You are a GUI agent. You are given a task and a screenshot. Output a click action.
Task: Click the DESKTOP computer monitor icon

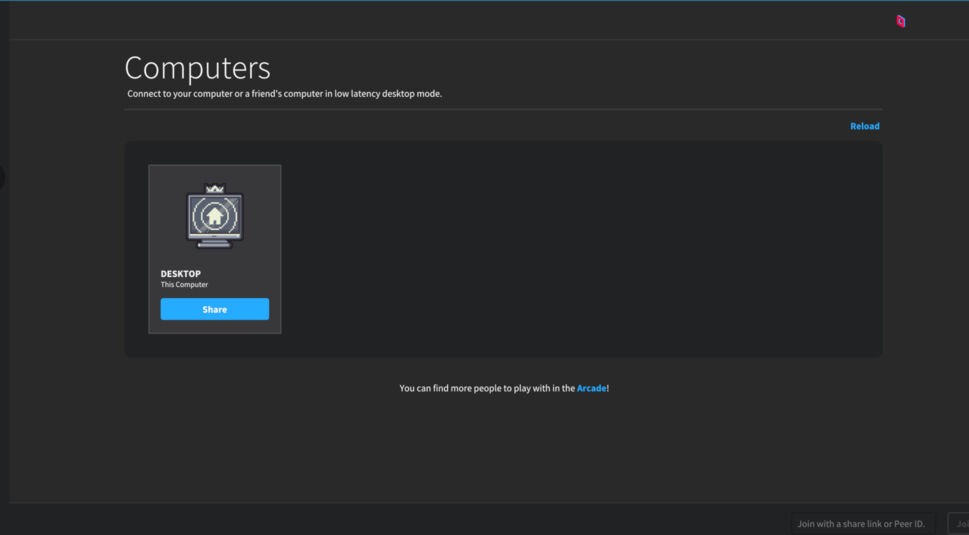point(214,218)
